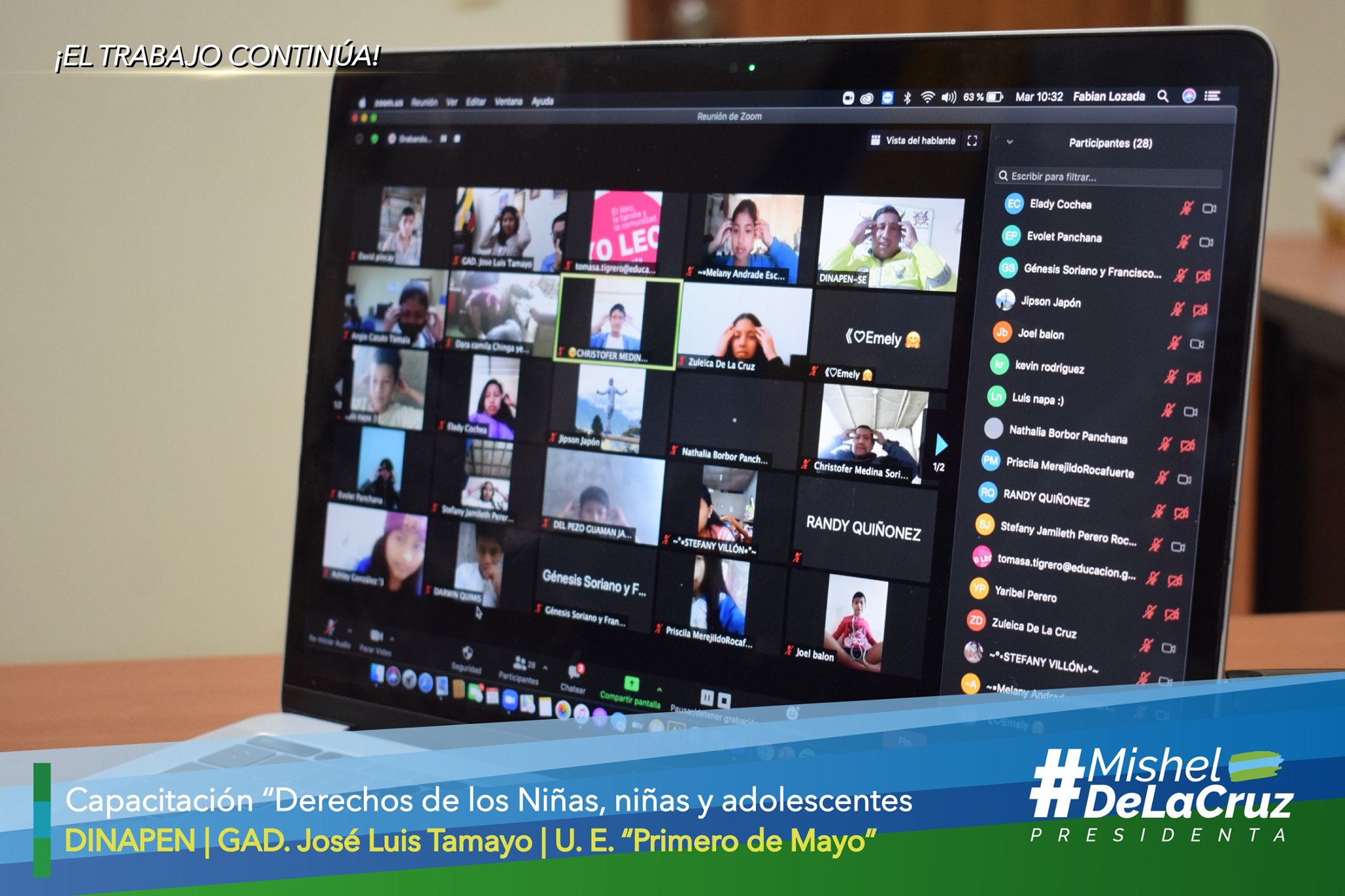Click the Wi-Fi icon in menu bar
The width and height of the screenshot is (1345, 896).
point(927,98)
